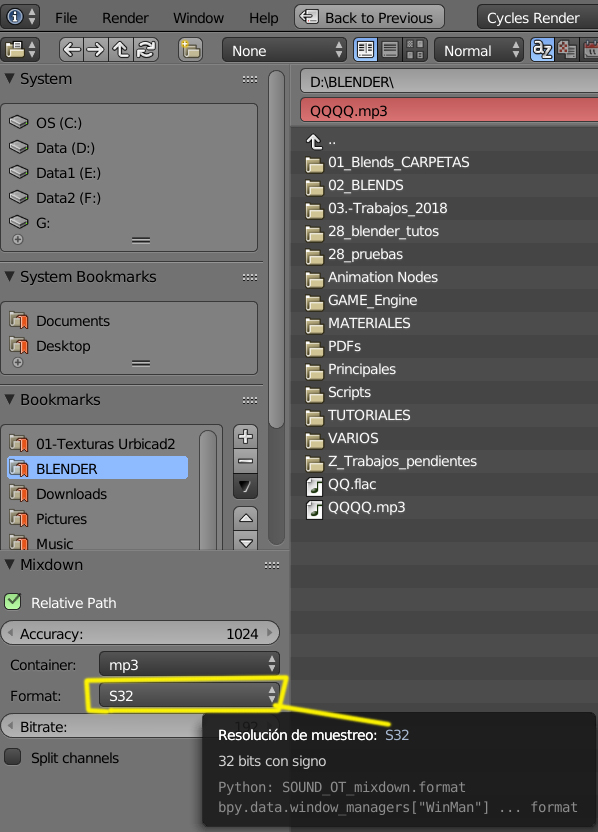Viewport: 598px width, 832px height.
Task: Toggle the Relative Path checkbox
Action: coord(13,602)
